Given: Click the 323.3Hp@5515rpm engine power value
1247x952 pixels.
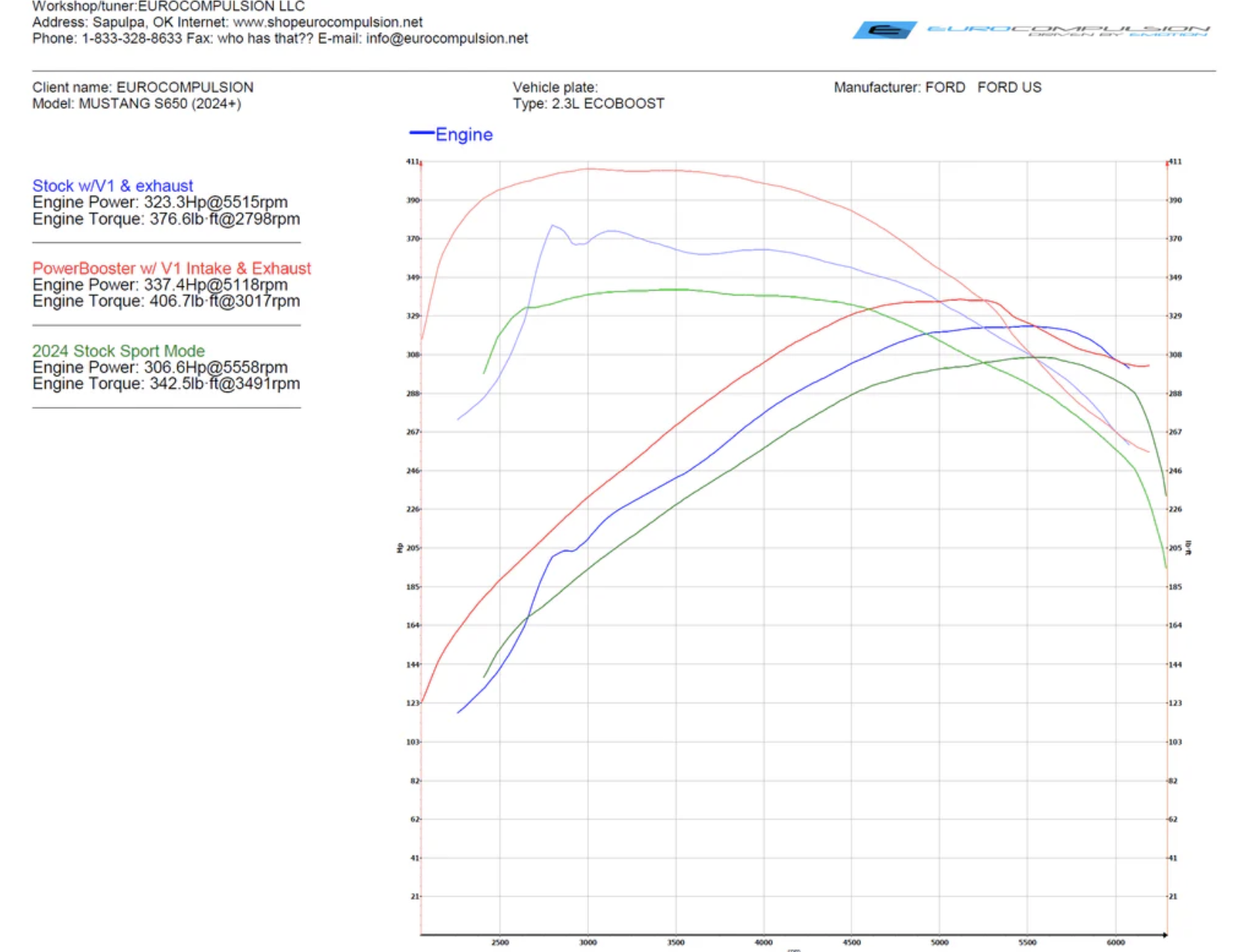Looking at the screenshot, I should (215, 203).
